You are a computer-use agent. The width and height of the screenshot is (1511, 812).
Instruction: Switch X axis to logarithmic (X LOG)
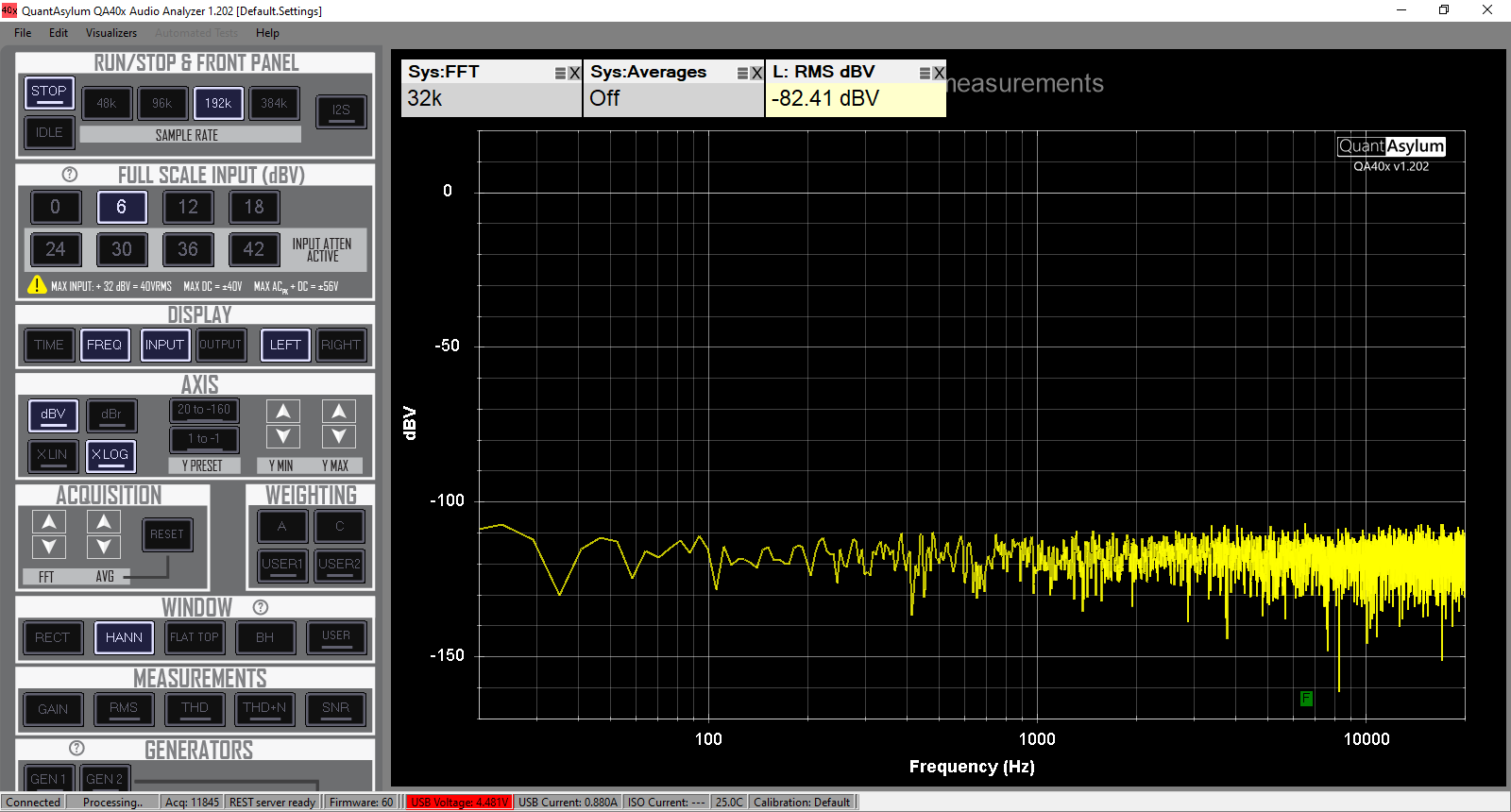[111, 456]
